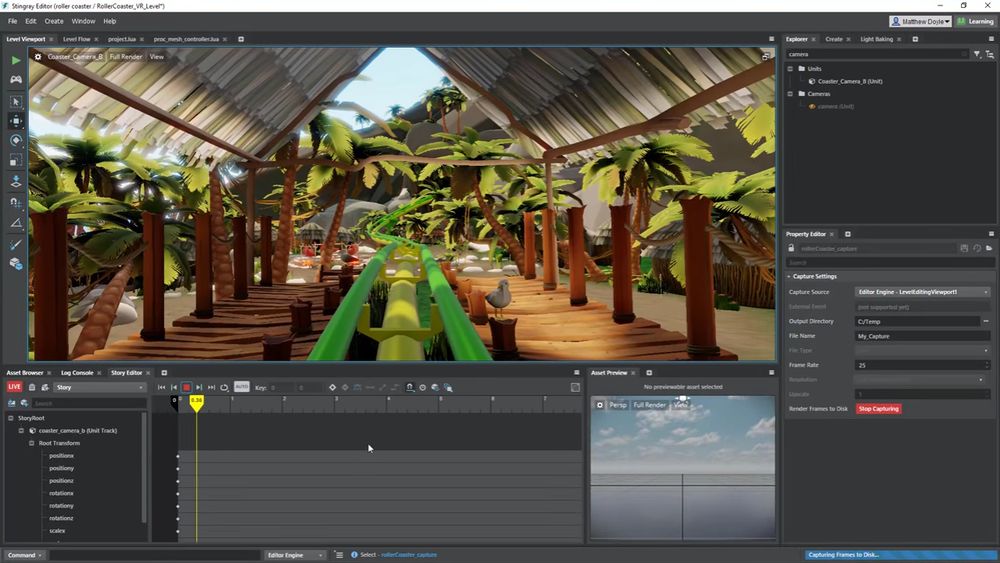This screenshot has height=563, width=1000.
Task: Collapse the Units group in Explorer
Action: 790,69
